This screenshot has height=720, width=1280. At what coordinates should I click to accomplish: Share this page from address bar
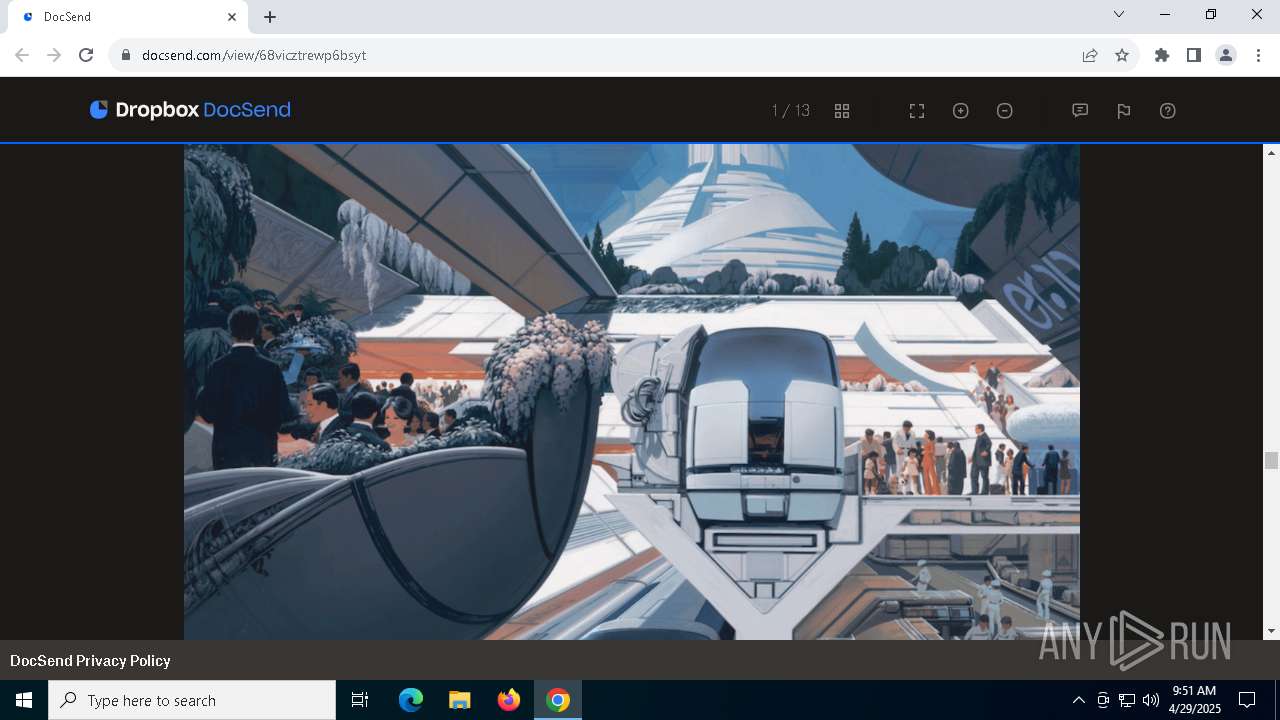coord(1090,55)
